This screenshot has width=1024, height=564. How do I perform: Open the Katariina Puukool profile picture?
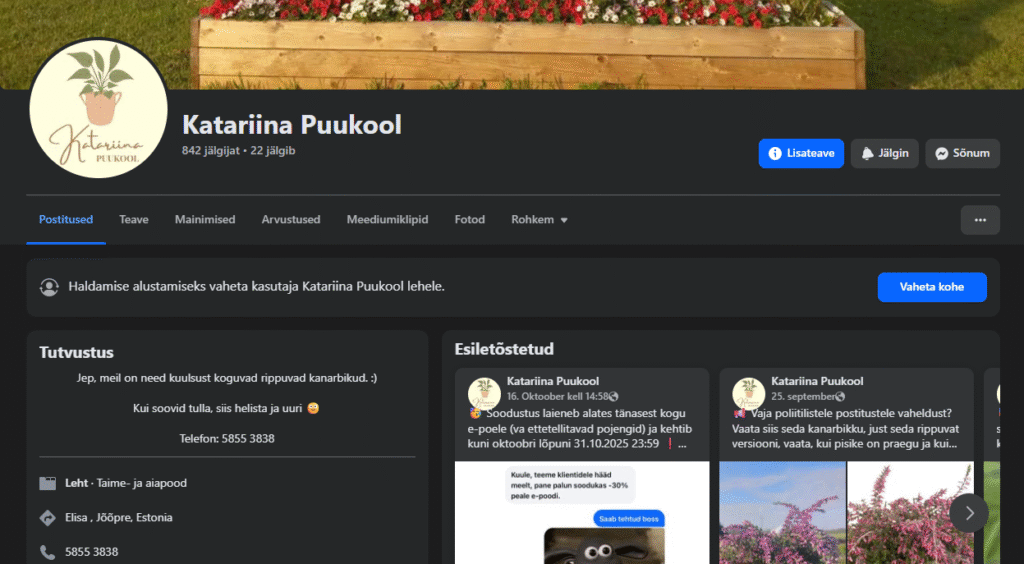point(99,108)
